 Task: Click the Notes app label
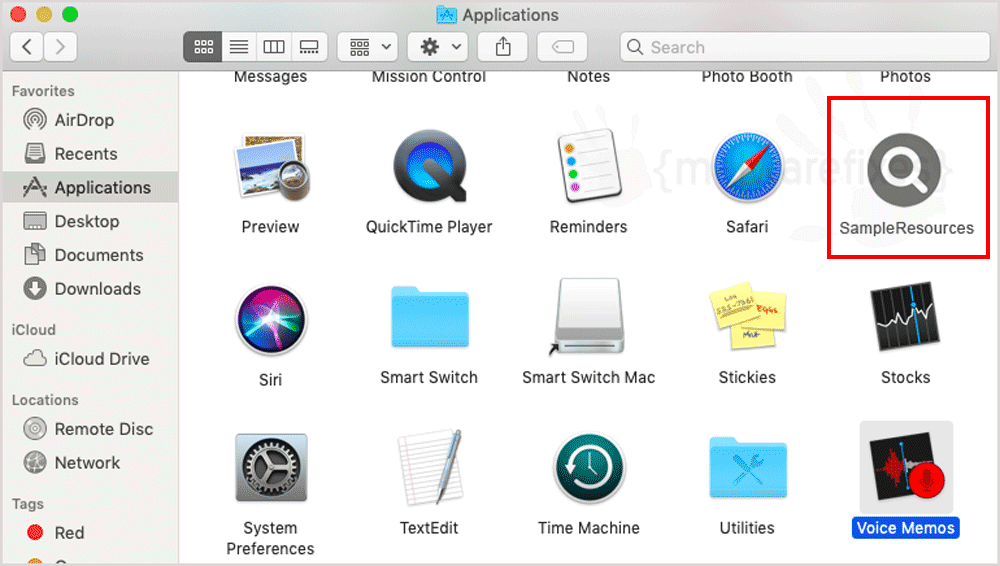[589, 77]
